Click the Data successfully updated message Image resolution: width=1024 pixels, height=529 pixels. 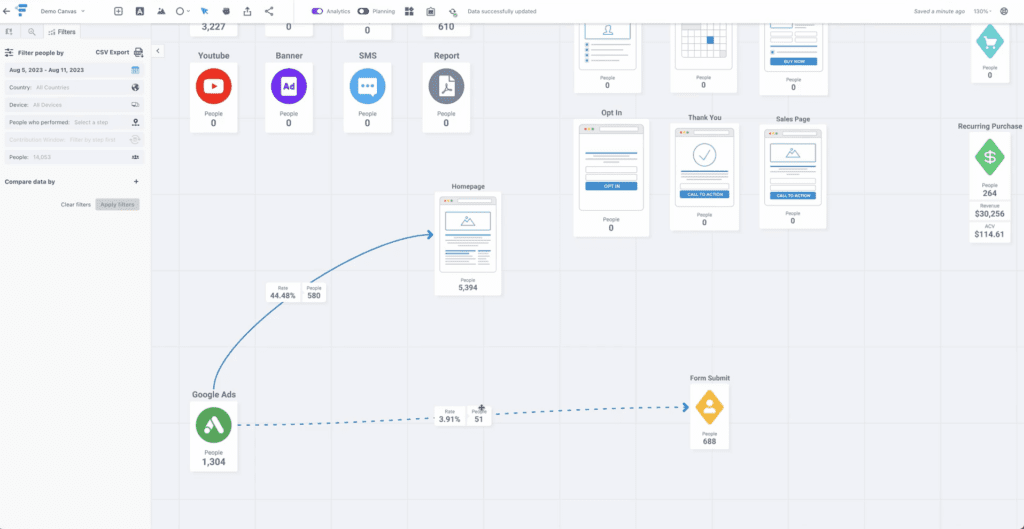click(x=502, y=12)
